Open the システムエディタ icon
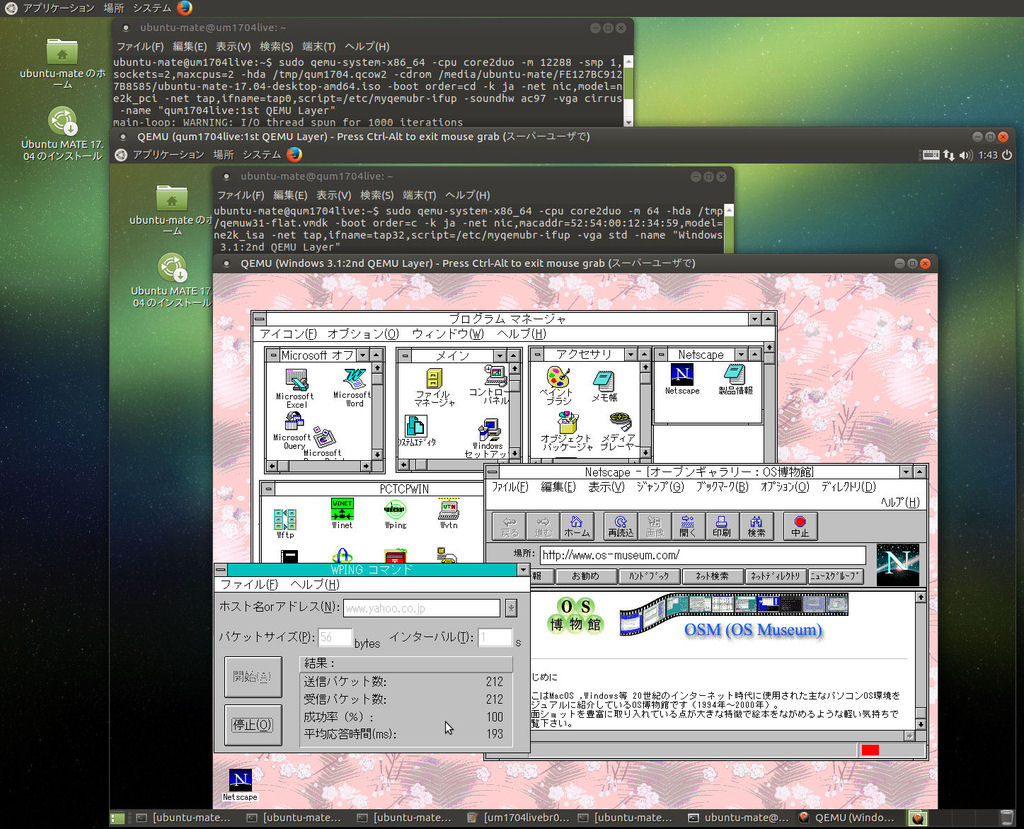Screen dimensions: 1024x829 click(x=416, y=431)
